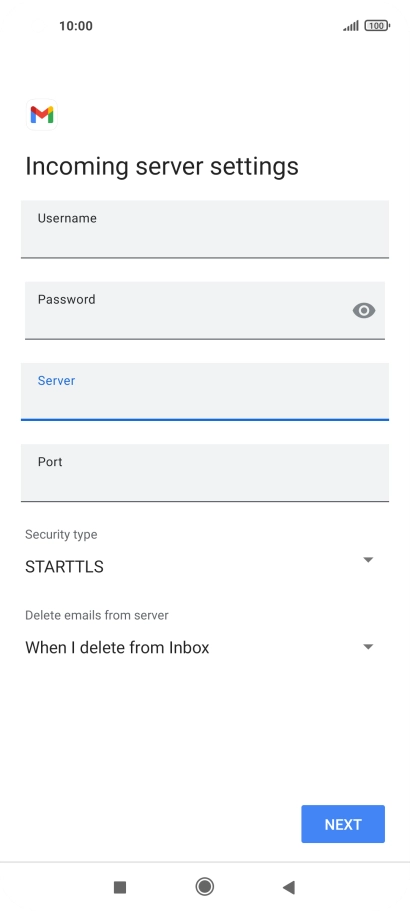Tap the back triangle navigation icon
The image size is (410, 911).
[x=289, y=887]
